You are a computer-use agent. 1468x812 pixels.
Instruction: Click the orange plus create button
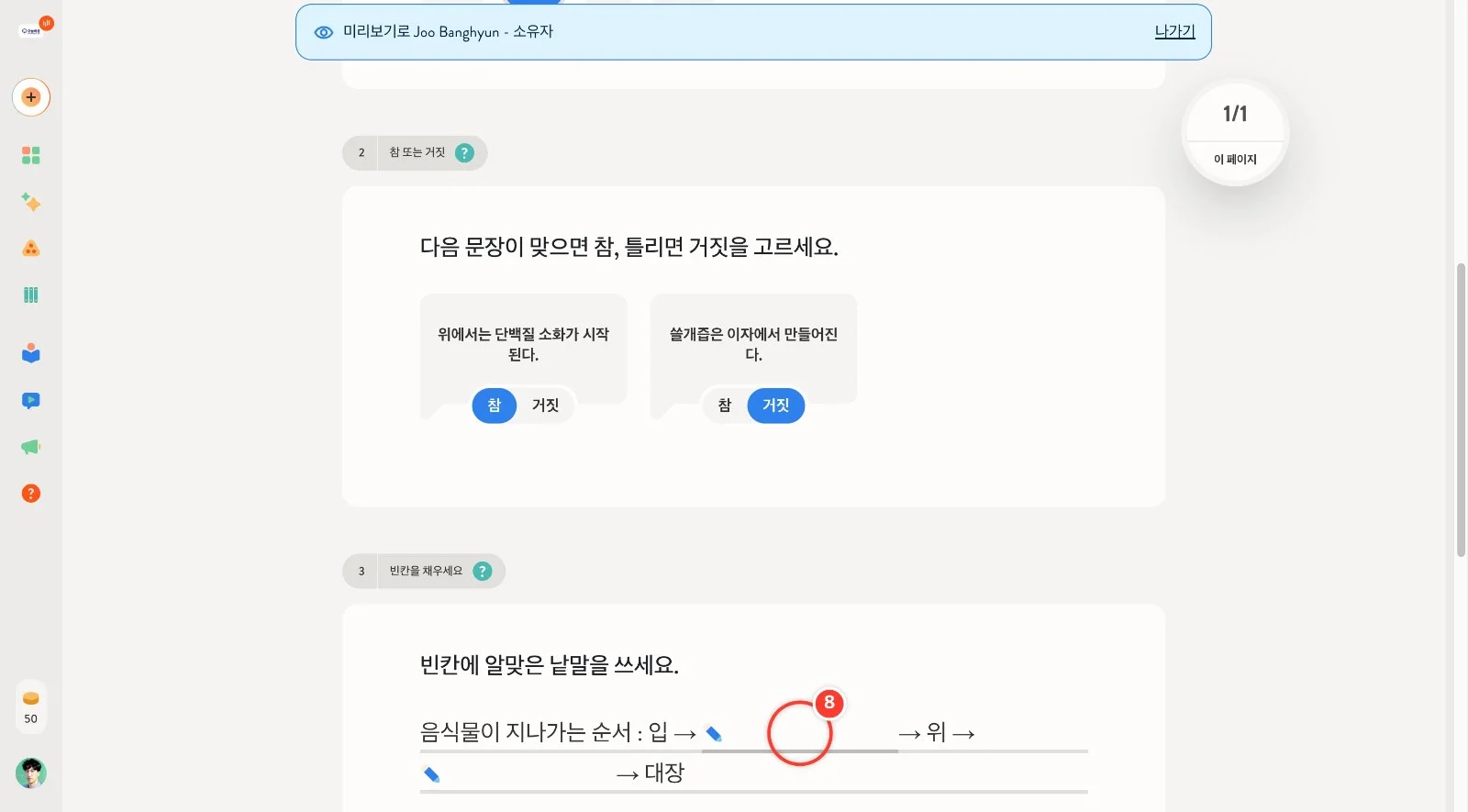click(x=31, y=97)
